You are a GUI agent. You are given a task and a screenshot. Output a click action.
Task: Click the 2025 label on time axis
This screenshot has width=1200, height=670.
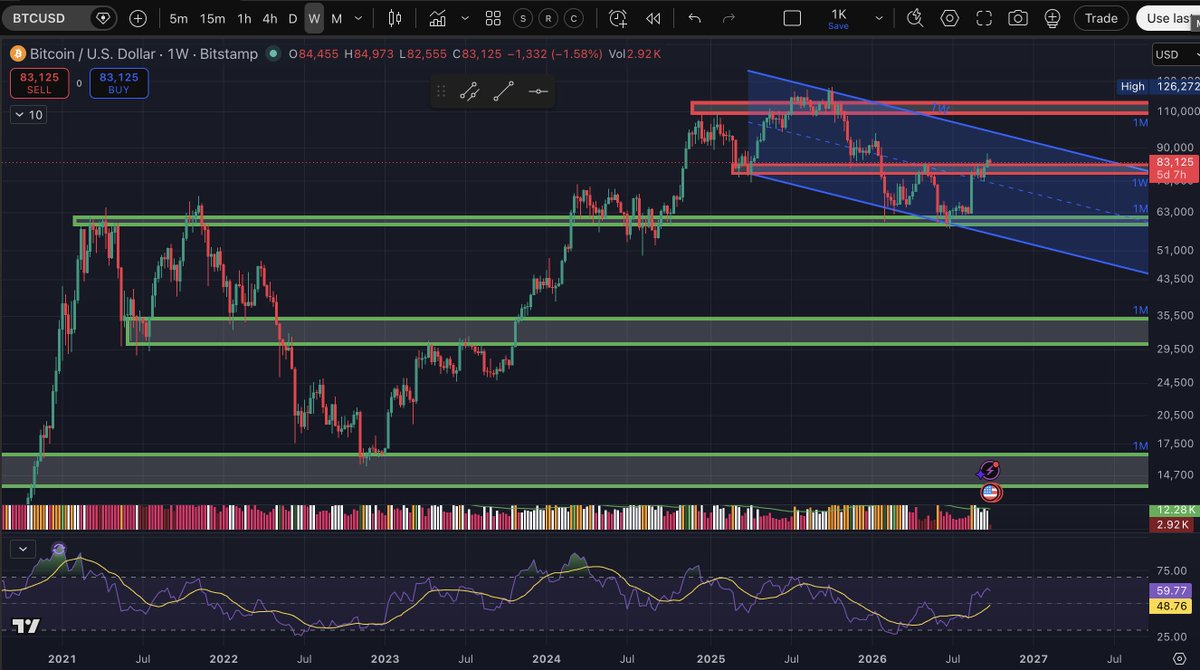(x=711, y=659)
